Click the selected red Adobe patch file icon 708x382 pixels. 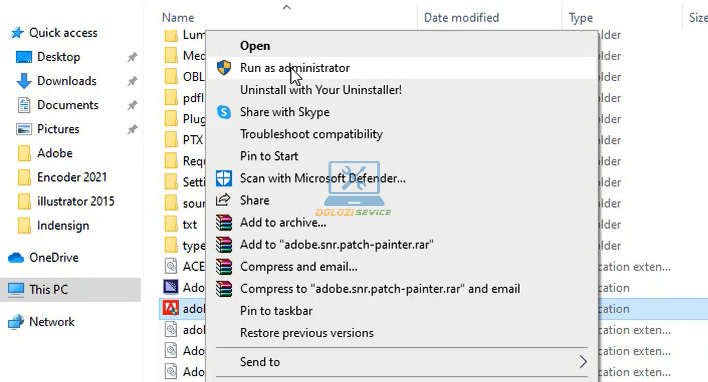(x=171, y=309)
